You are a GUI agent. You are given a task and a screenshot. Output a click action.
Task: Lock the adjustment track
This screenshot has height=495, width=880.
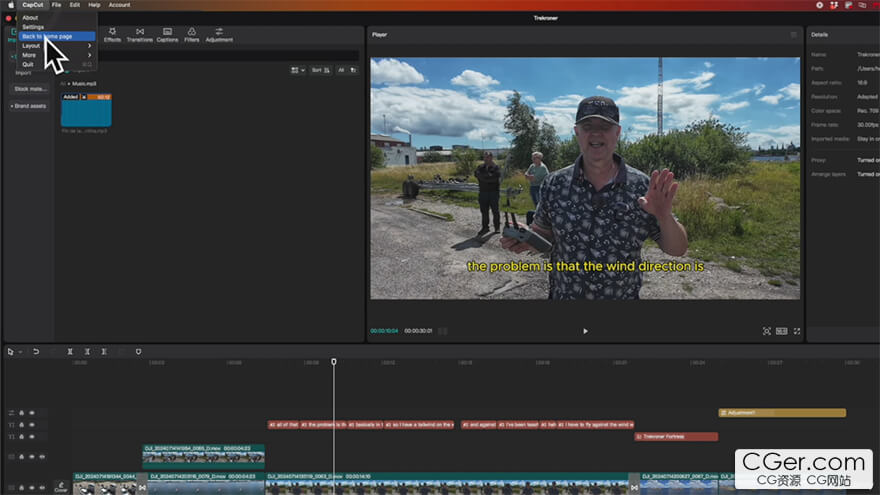22,413
